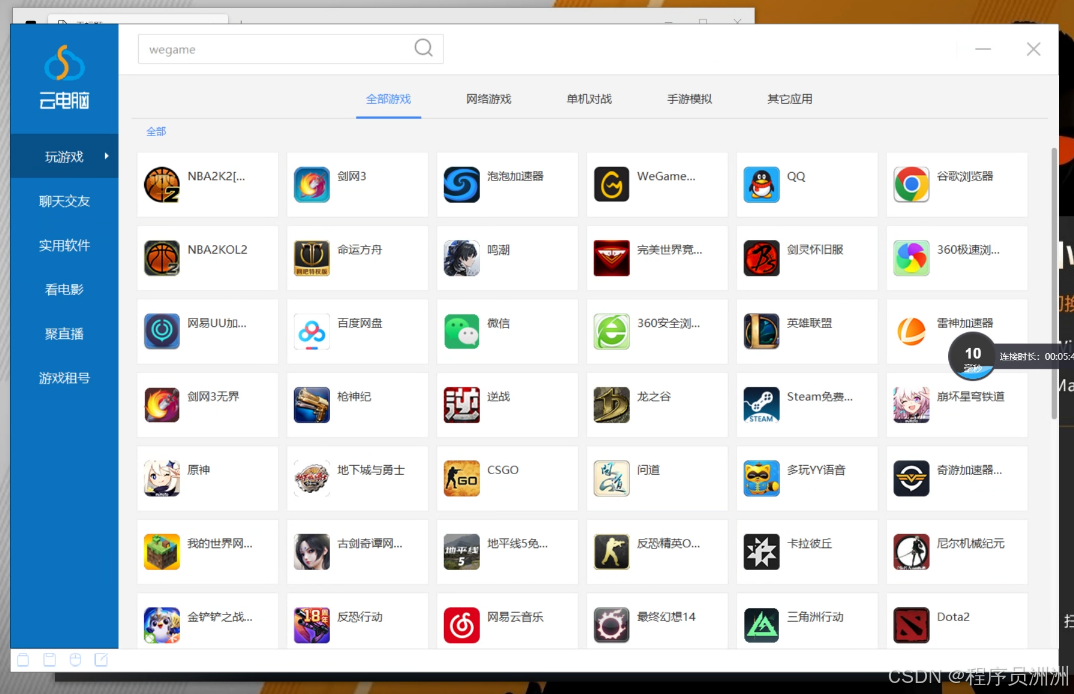
Task: Open the QQ penguin icon
Action: [762, 184]
